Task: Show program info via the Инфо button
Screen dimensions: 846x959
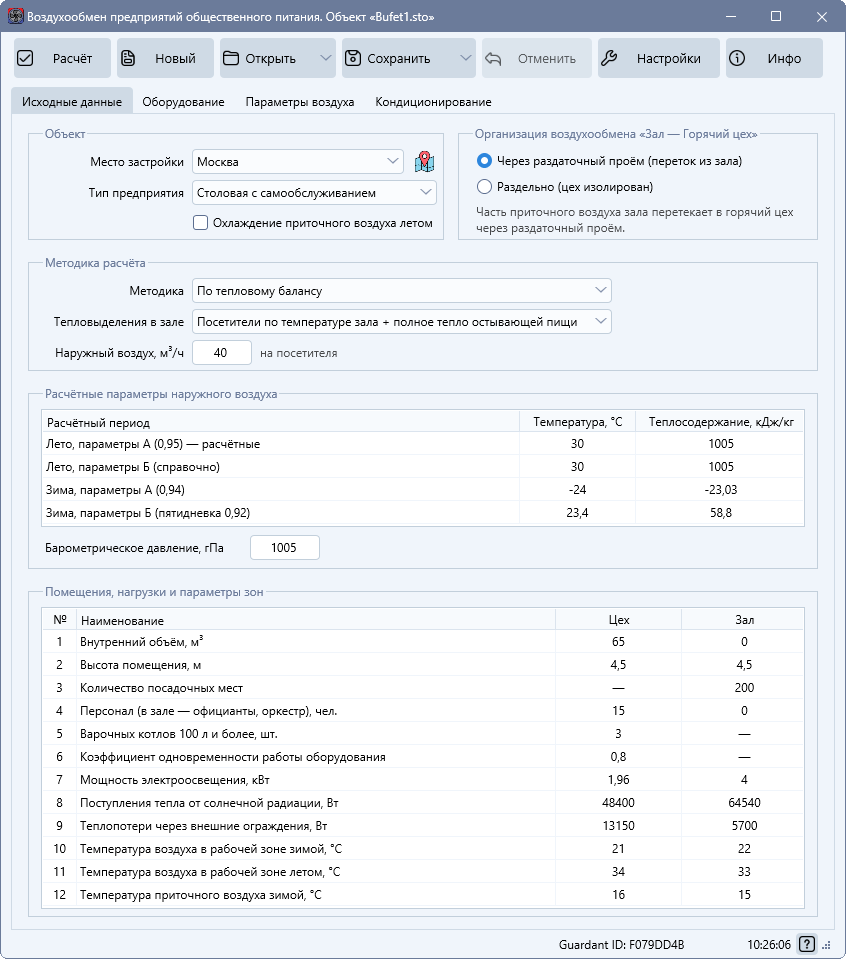Action: point(774,58)
